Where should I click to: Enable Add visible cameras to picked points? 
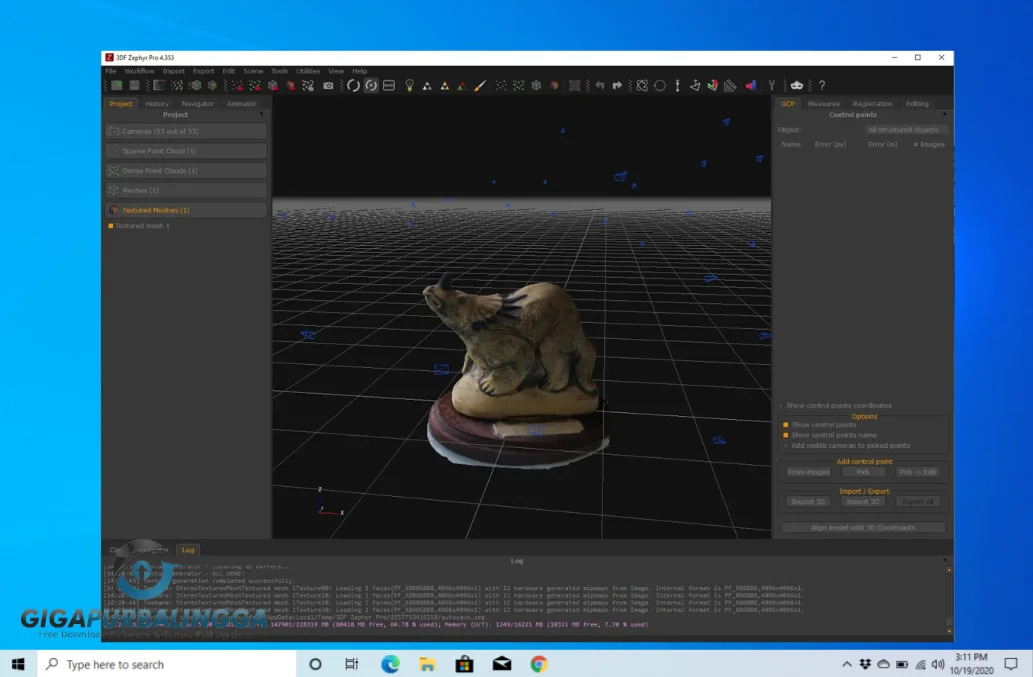tap(785, 446)
